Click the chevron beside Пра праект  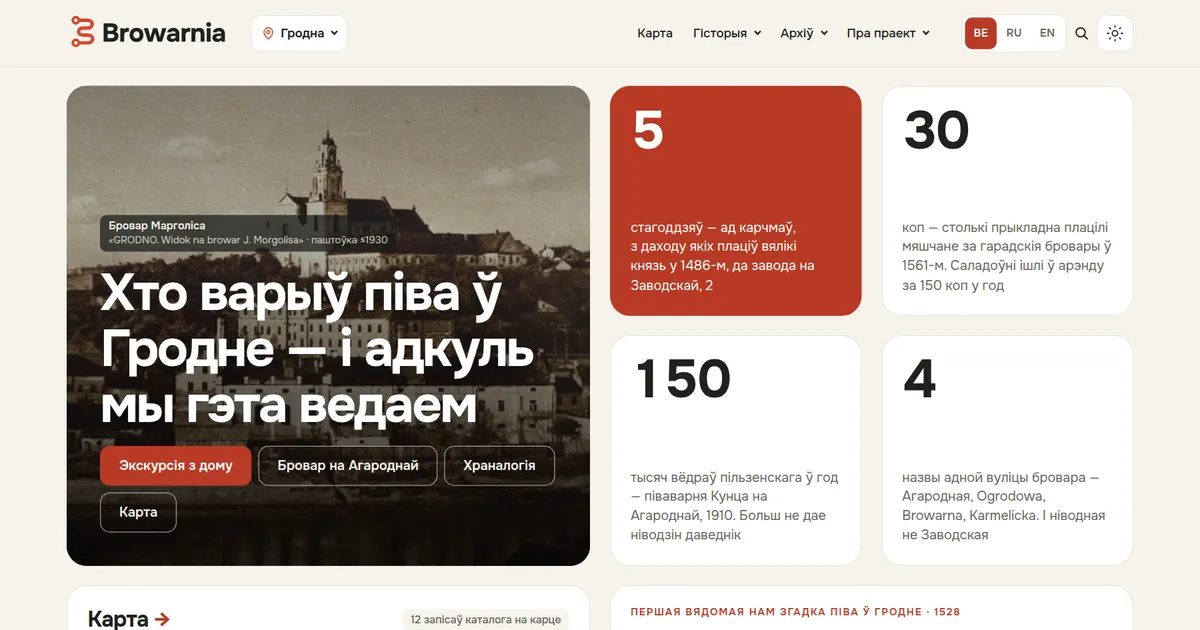[926, 33]
